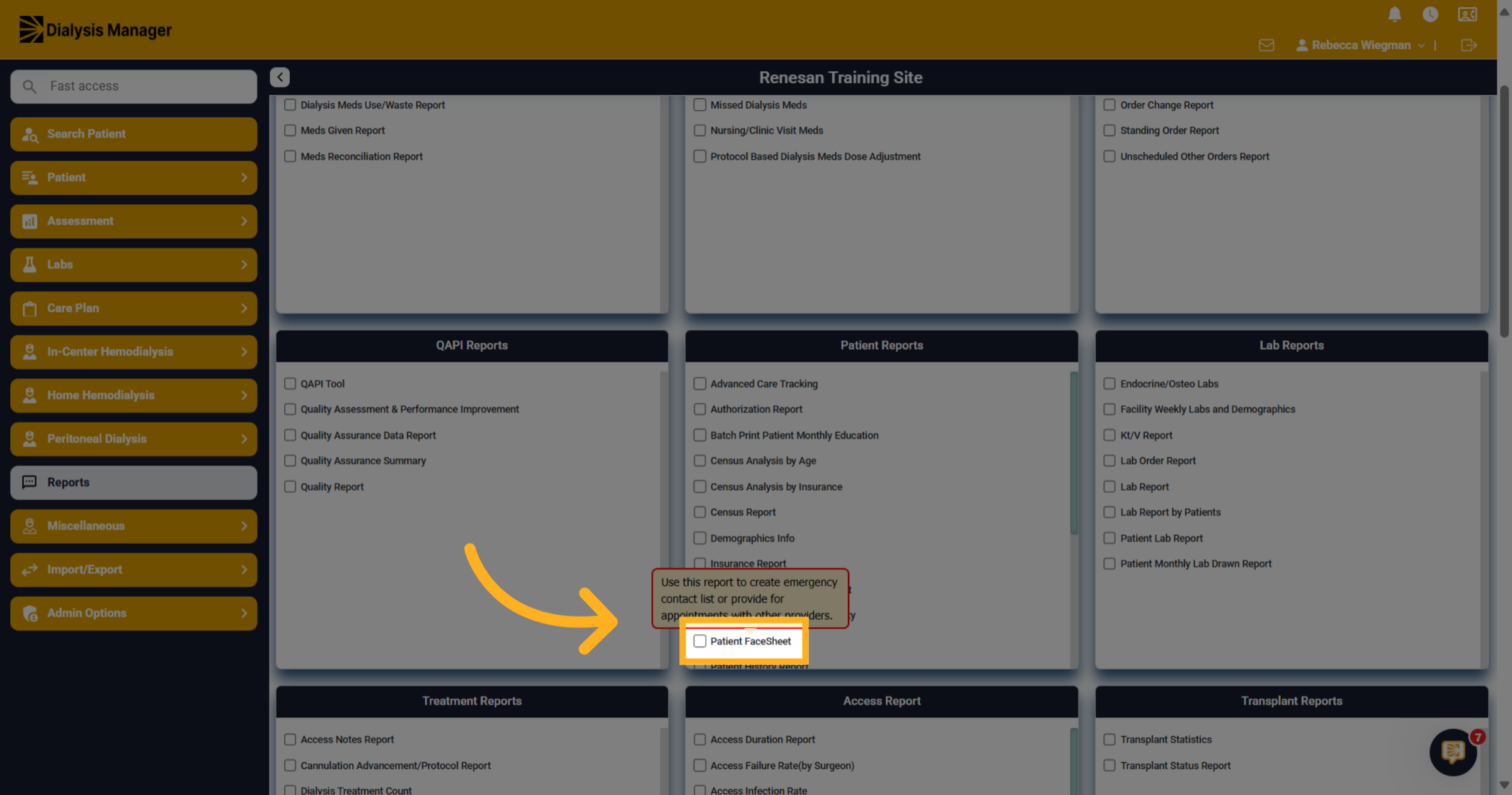Click the logout arrow icon
1512x795 pixels.
point(1469,45)
